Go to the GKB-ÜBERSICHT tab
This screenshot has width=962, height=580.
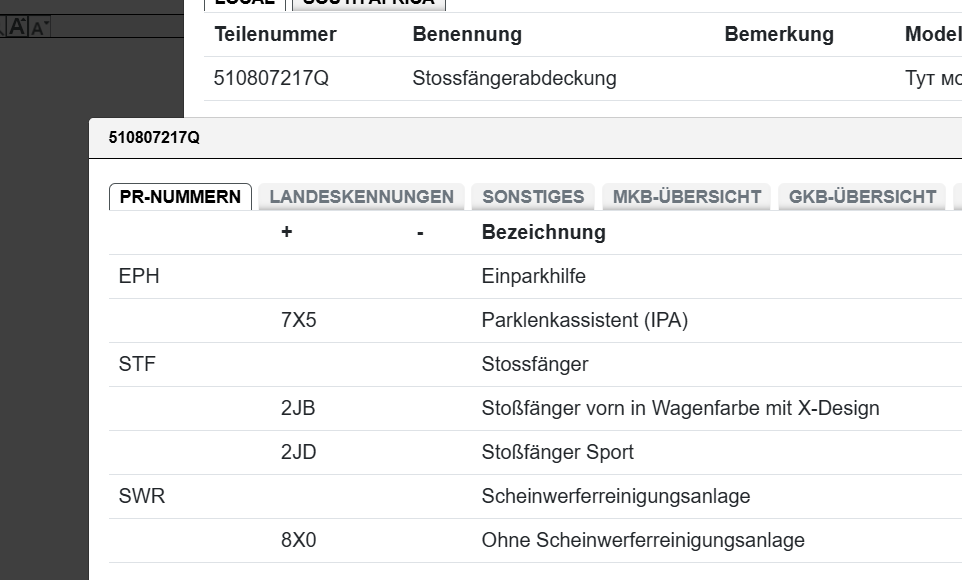(x=862, y=197)
